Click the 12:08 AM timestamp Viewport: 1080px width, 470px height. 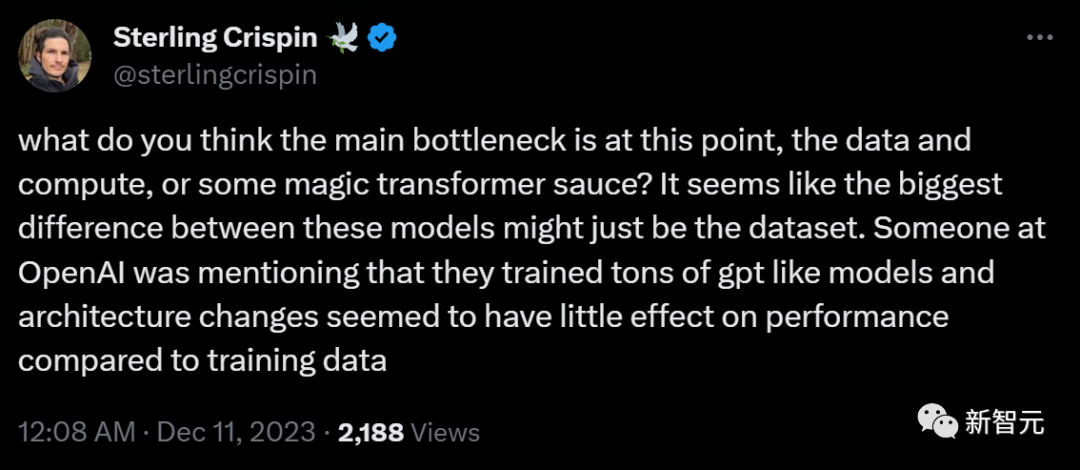[x=76, y=432]
